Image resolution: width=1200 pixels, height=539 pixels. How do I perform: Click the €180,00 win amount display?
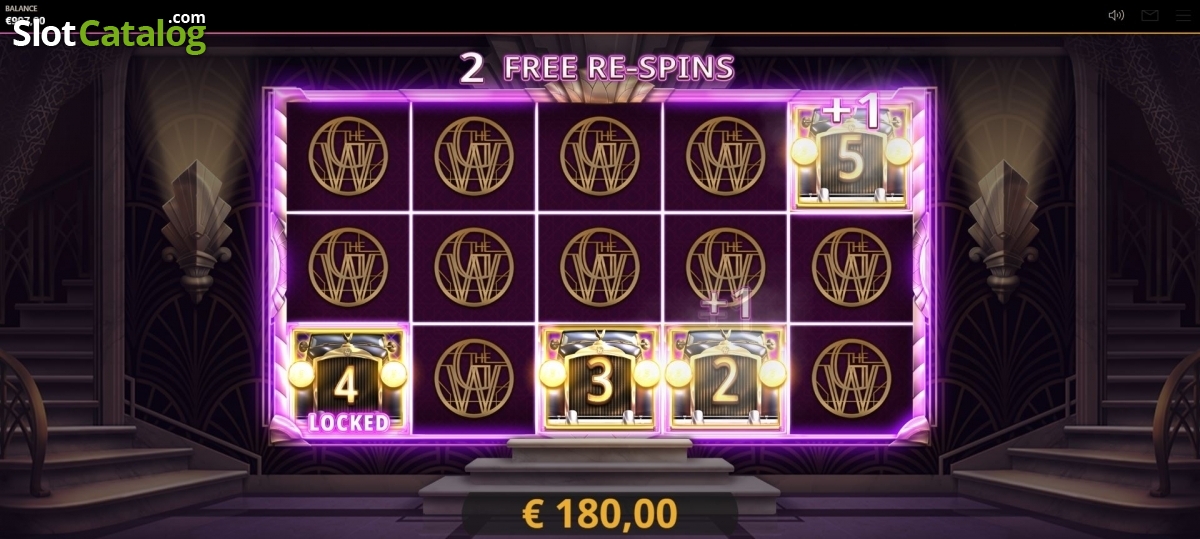click(600, 513)
